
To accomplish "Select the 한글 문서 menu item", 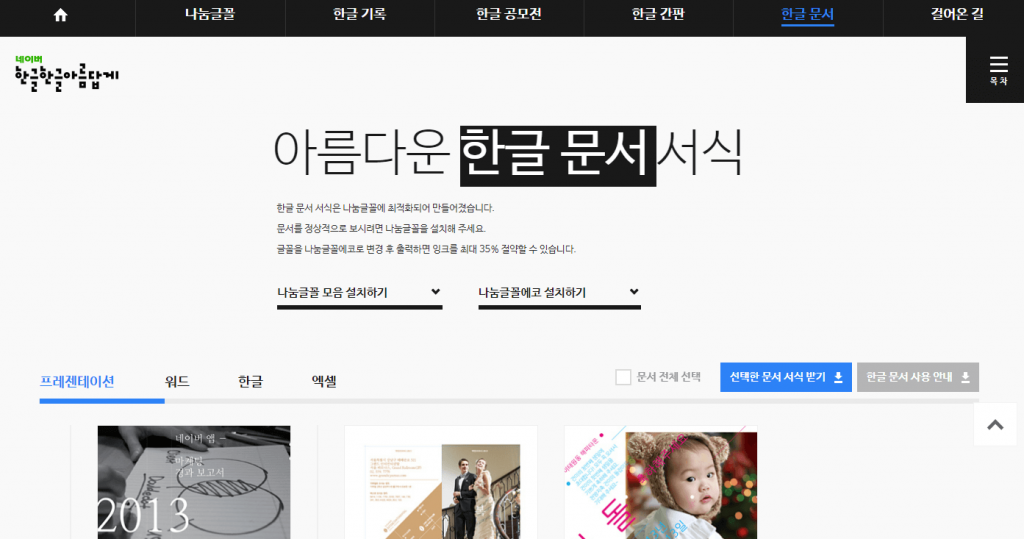I will point(808,14).
